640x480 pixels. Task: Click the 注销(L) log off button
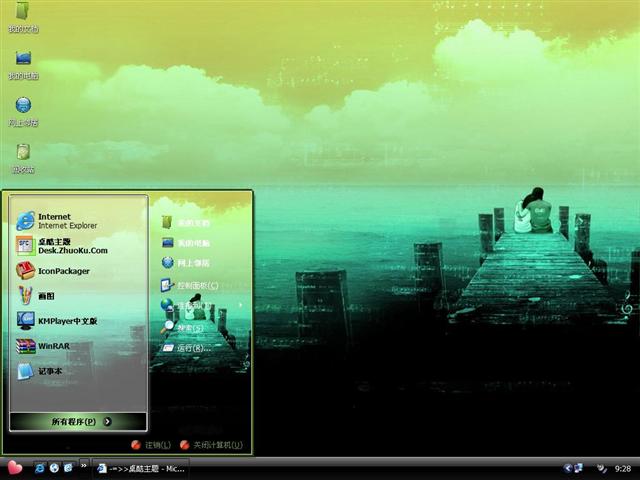click(151, 445)
